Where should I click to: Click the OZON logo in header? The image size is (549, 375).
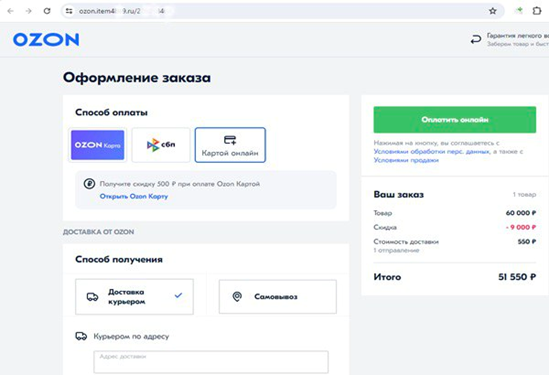click(46, 40)
